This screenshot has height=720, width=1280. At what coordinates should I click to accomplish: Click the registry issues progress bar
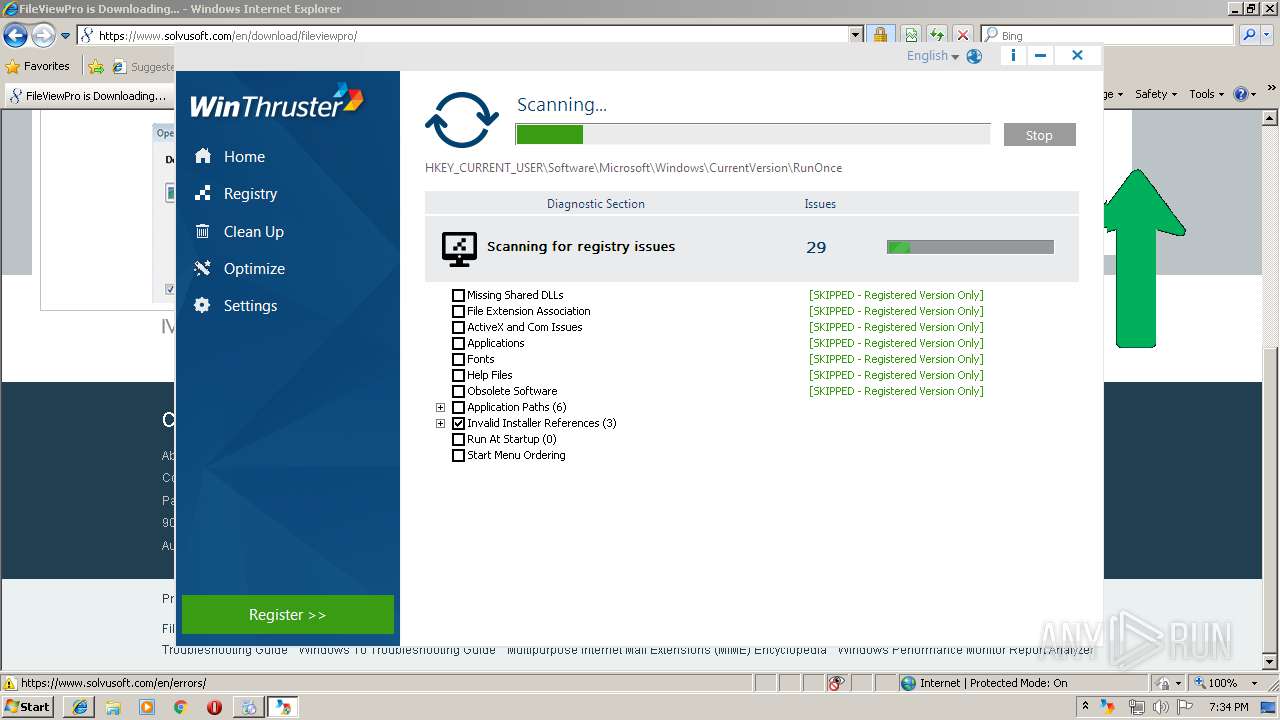click(x=970, y=247)
